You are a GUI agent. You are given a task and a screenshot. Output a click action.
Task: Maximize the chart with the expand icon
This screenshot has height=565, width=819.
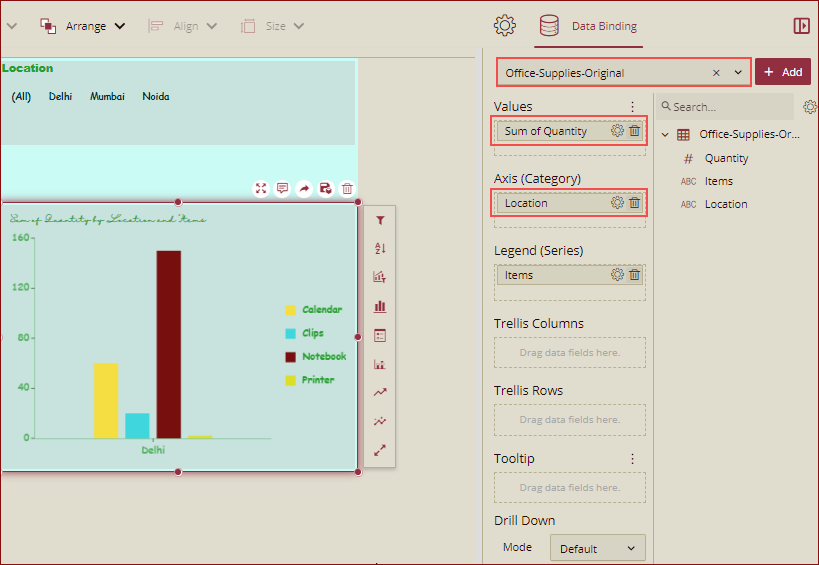[261, 188]
